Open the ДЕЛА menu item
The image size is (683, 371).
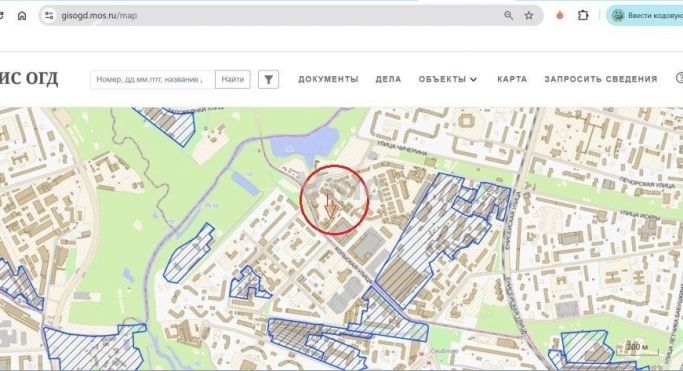[389, 79]
